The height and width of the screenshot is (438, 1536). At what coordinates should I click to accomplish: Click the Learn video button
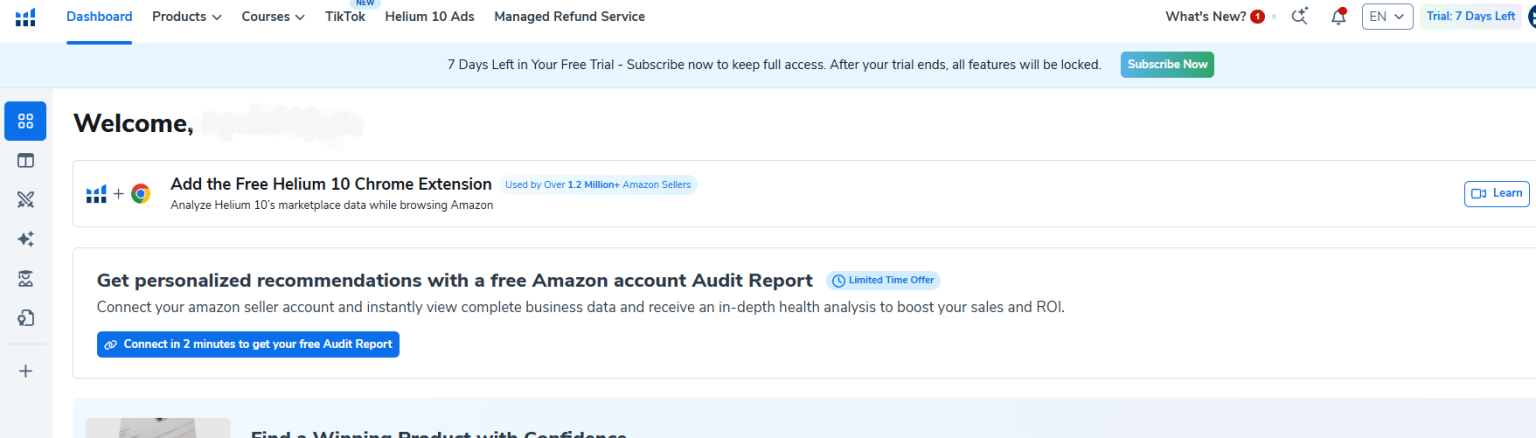coord(1497,193)
